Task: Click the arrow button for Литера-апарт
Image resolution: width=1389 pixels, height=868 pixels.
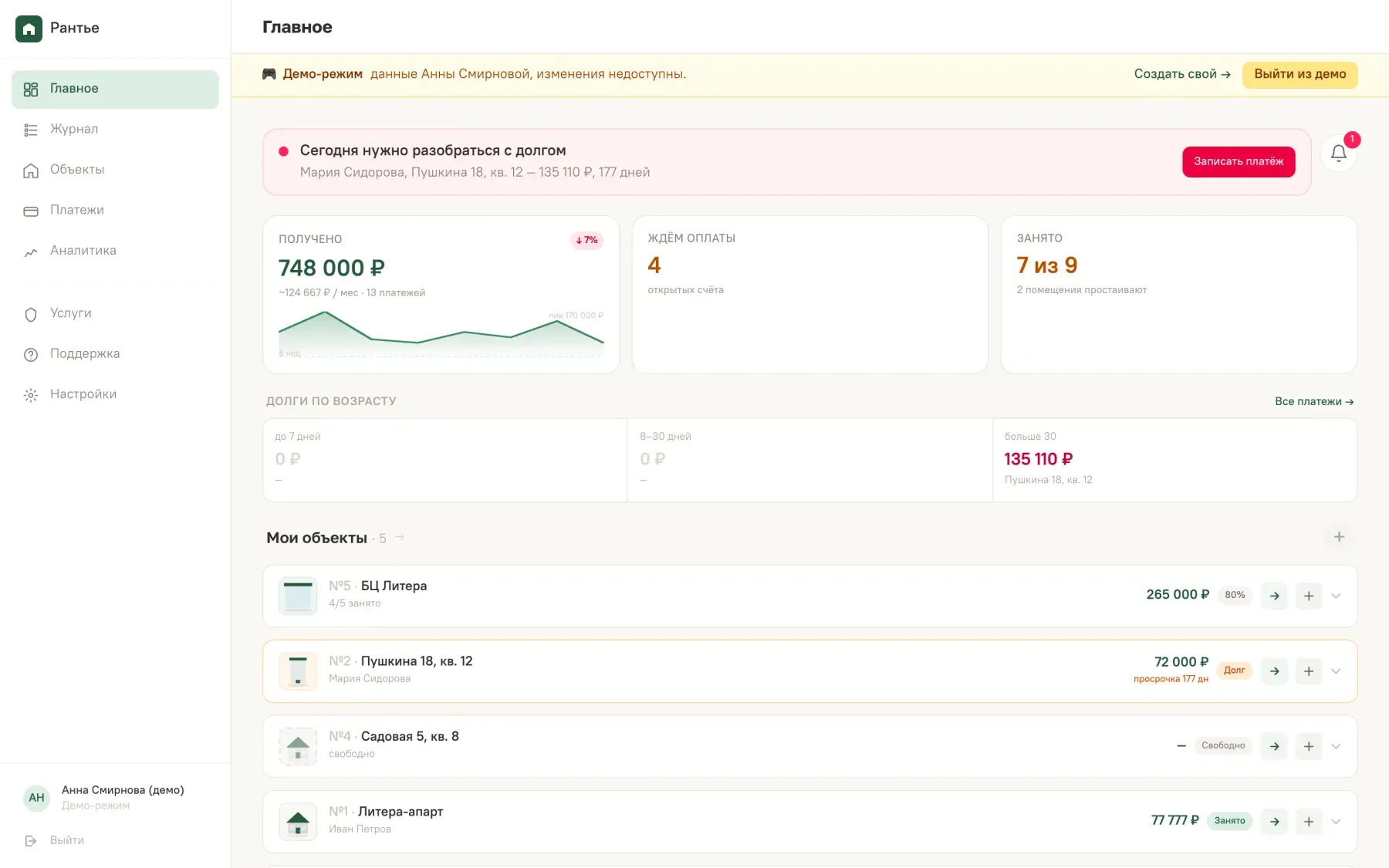Action: point(1274,822)
